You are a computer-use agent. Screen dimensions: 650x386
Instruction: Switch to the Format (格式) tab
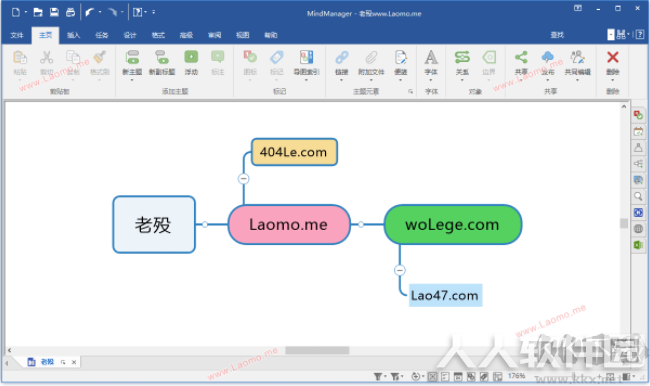tap(158, 35)
